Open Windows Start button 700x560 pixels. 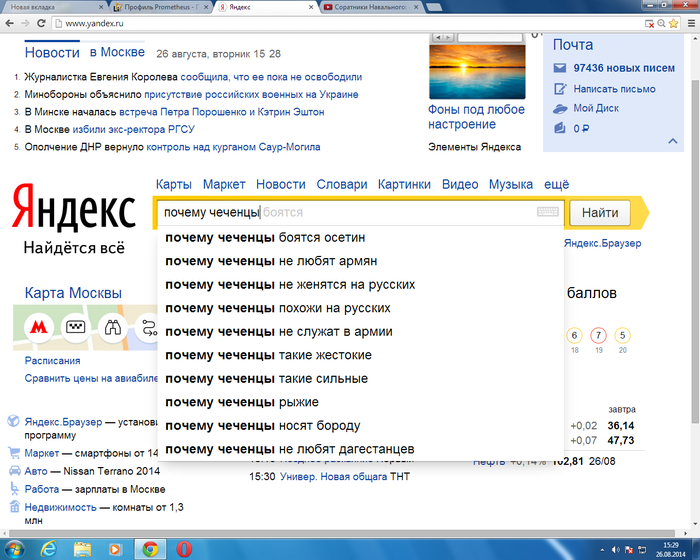click(x=13, y=549)
